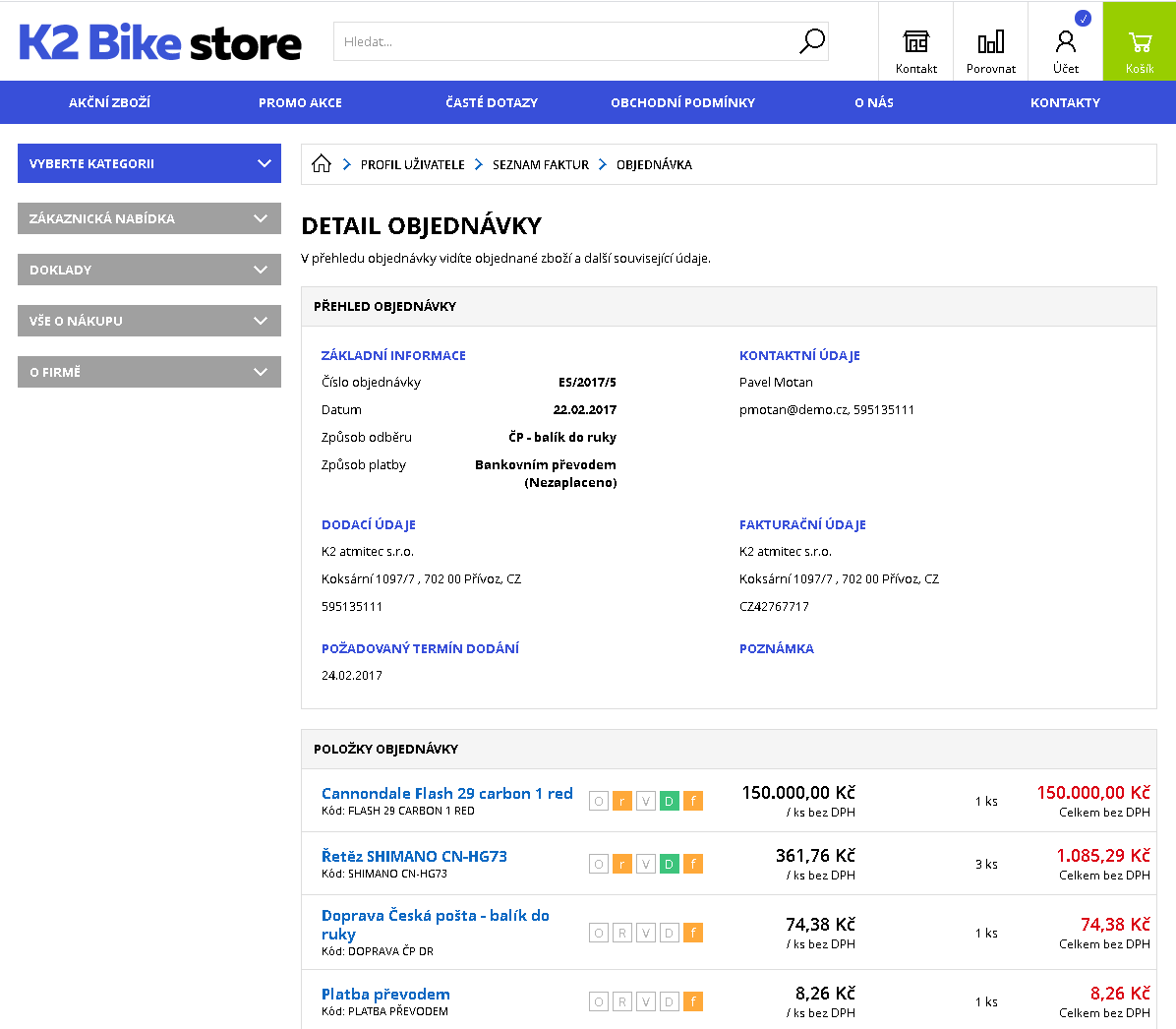Click the search magnifier icon

pyautogui.click(x=811, y=41)
